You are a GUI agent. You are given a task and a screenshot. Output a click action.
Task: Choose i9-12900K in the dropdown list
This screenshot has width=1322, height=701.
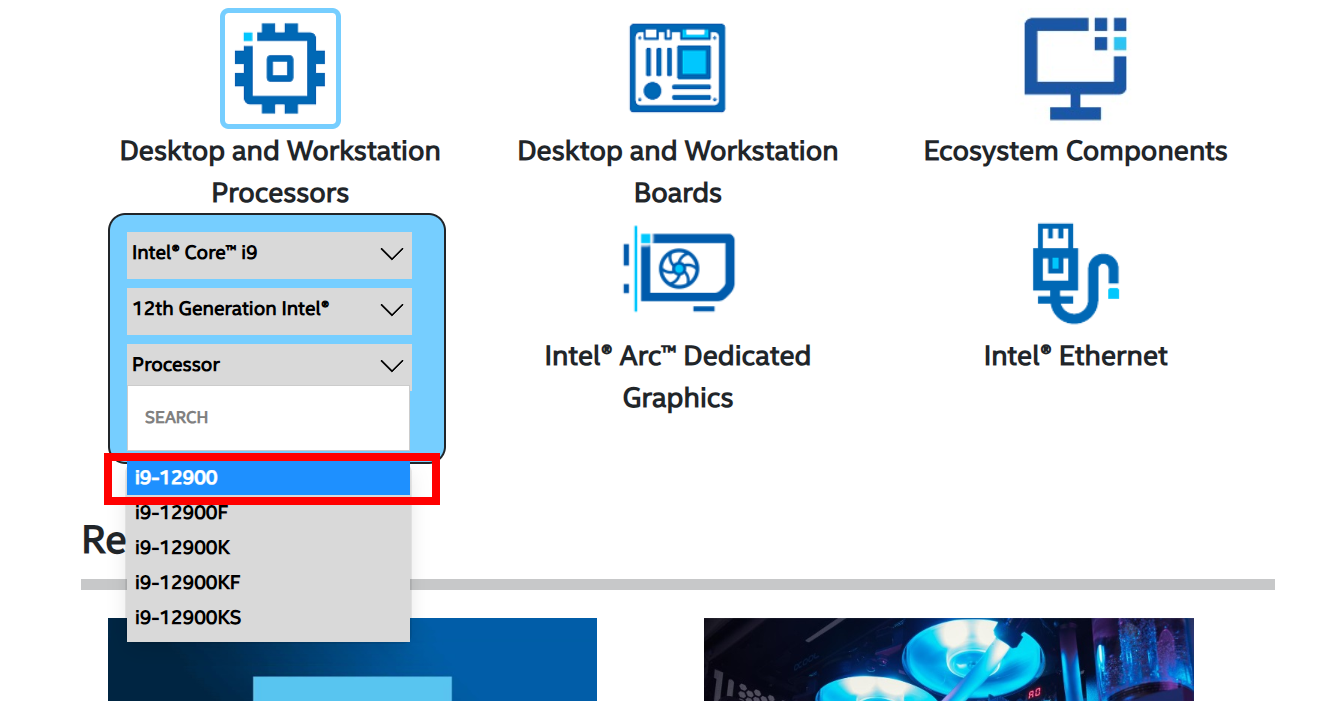click(x=268, y=548)
